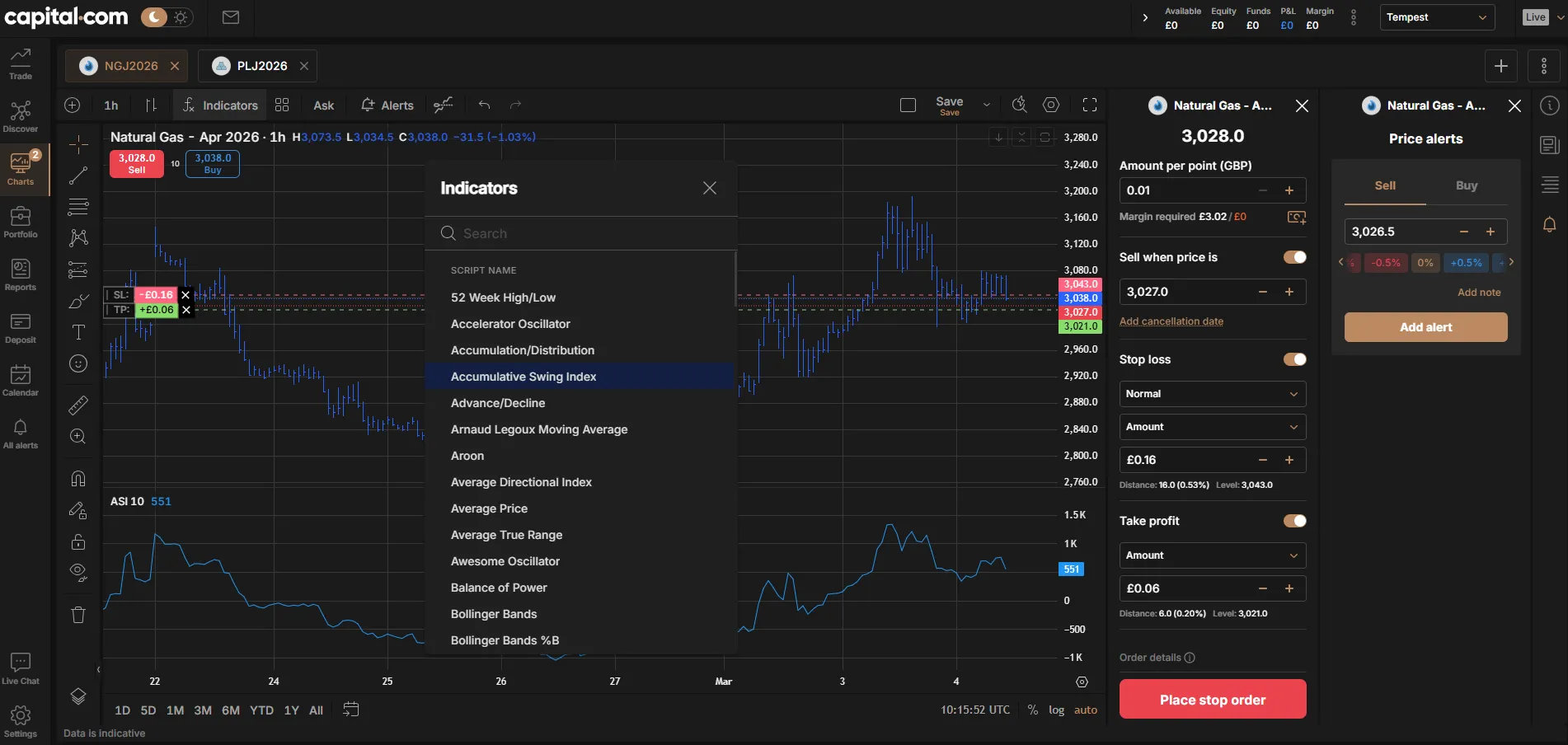Choose Accumulative Swing Index indicator

tap(580, 377)
